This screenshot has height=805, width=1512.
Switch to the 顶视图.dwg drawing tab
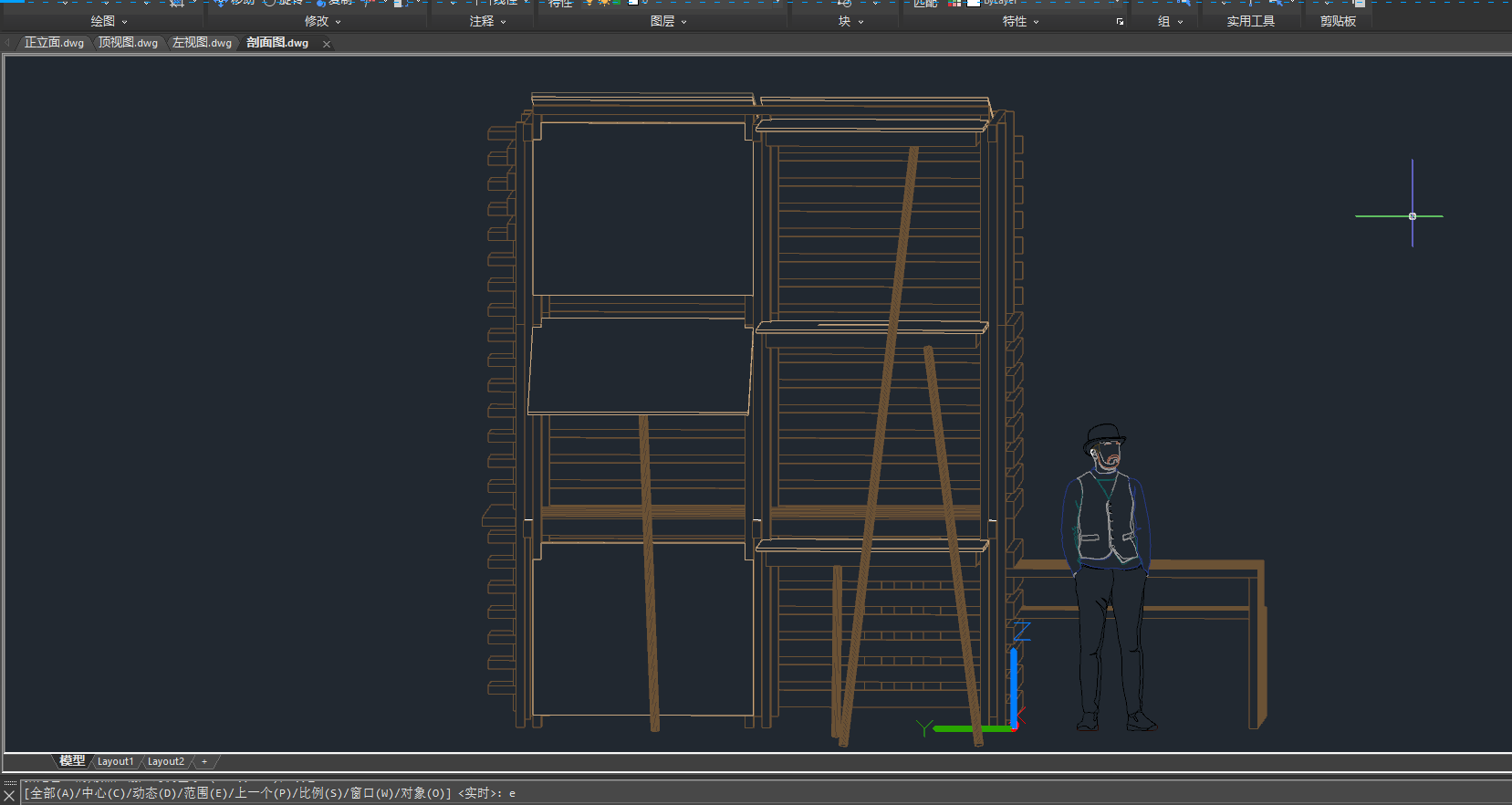(129, 43)
